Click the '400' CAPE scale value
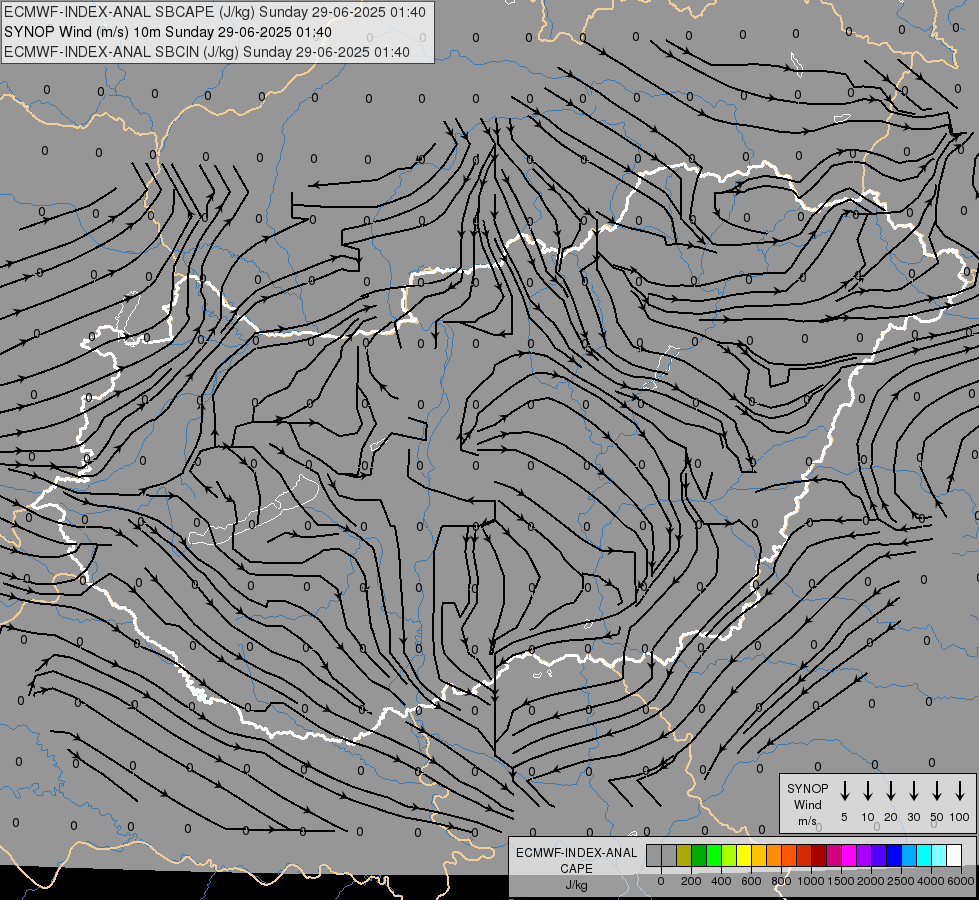979x900 pixels. coord(721,881)
